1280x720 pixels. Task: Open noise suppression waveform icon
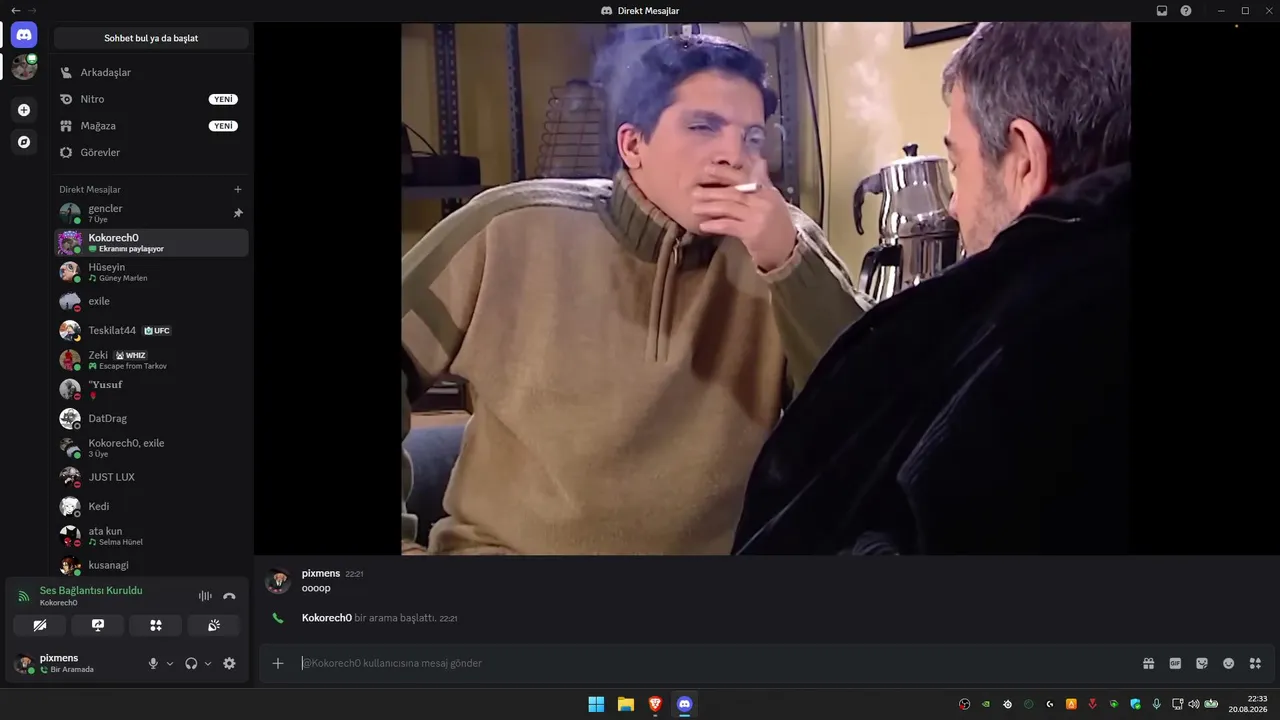[x=205, y=596]
